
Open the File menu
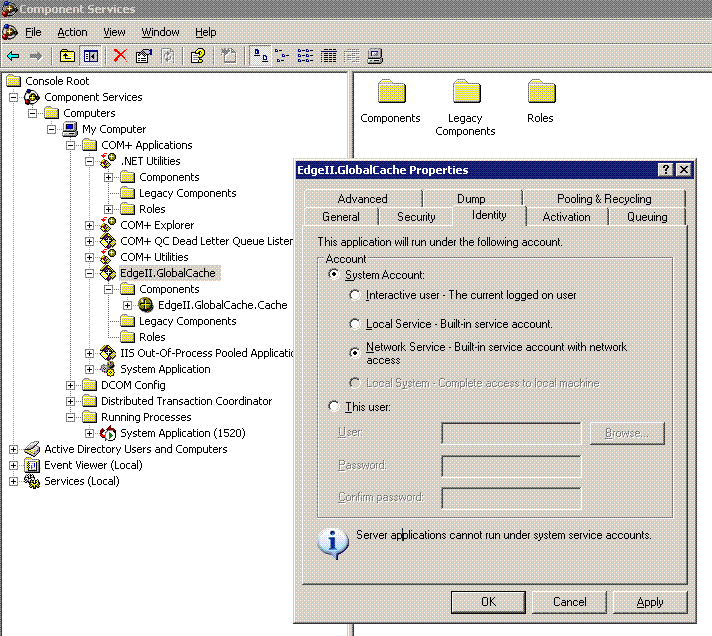[33, 32]
